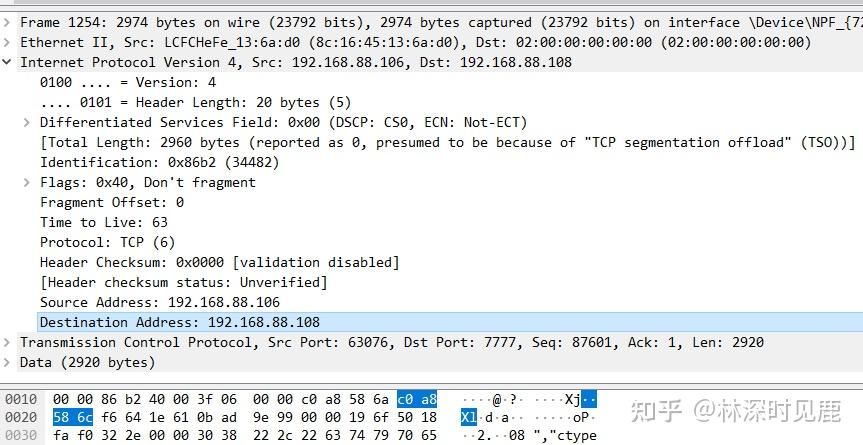Select the Version: 4 field
Image resolution: width=863 pixels, height=445 pixels.
click(x=128, y=82)
